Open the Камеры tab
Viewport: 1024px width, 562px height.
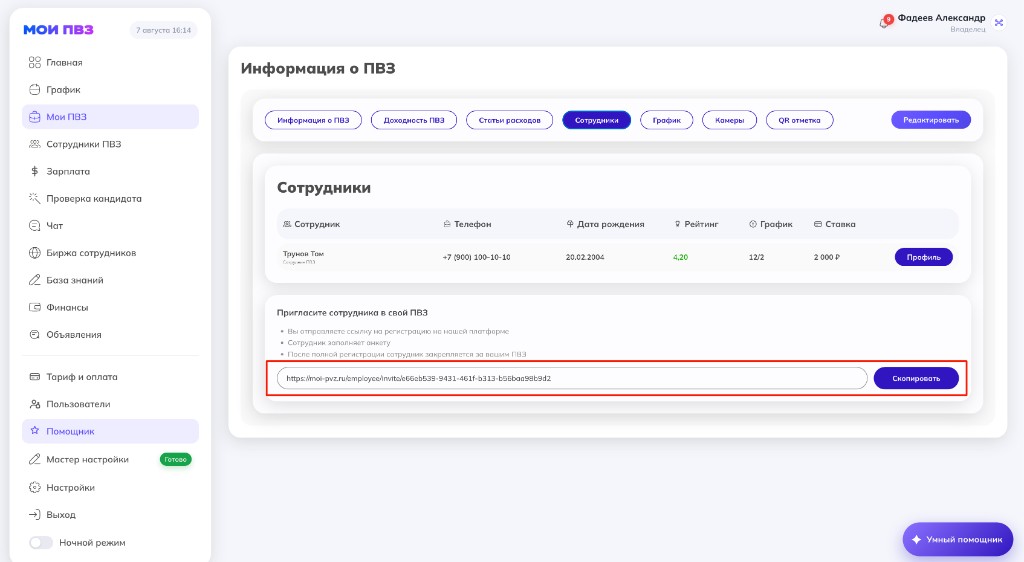(x=729, y=120)
